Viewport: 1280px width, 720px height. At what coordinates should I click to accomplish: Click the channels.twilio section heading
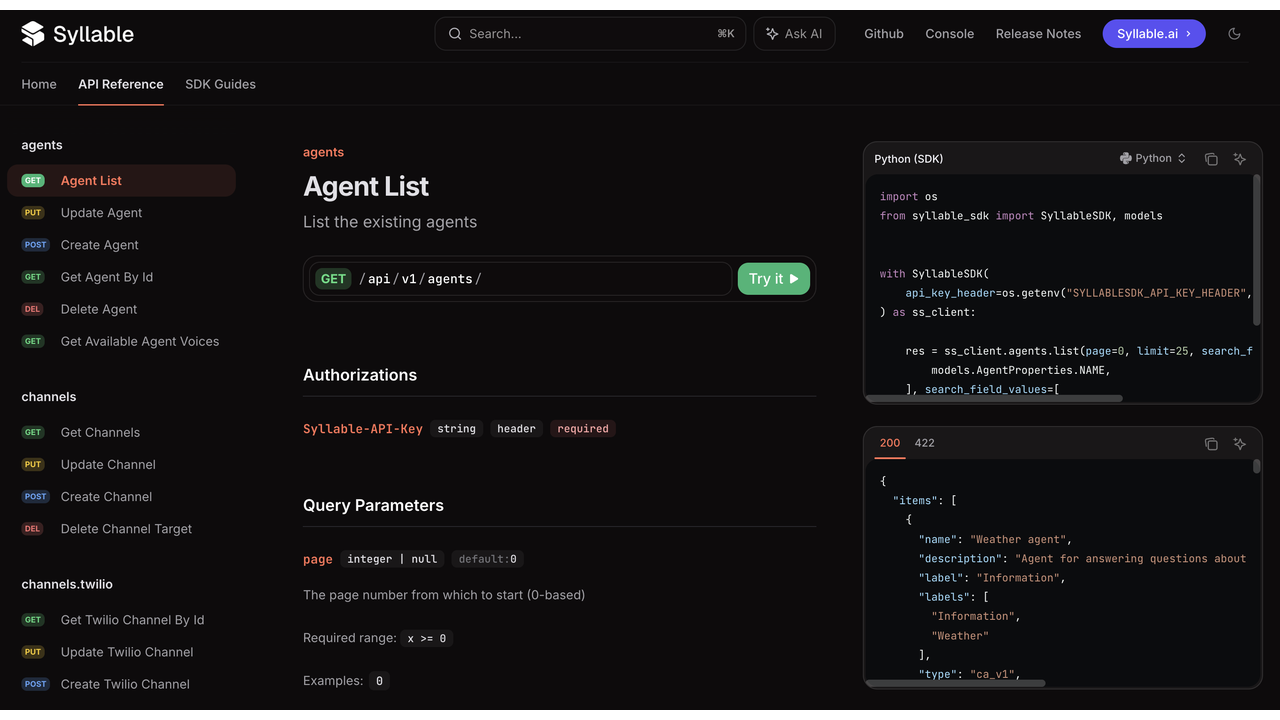coord(67,584)
